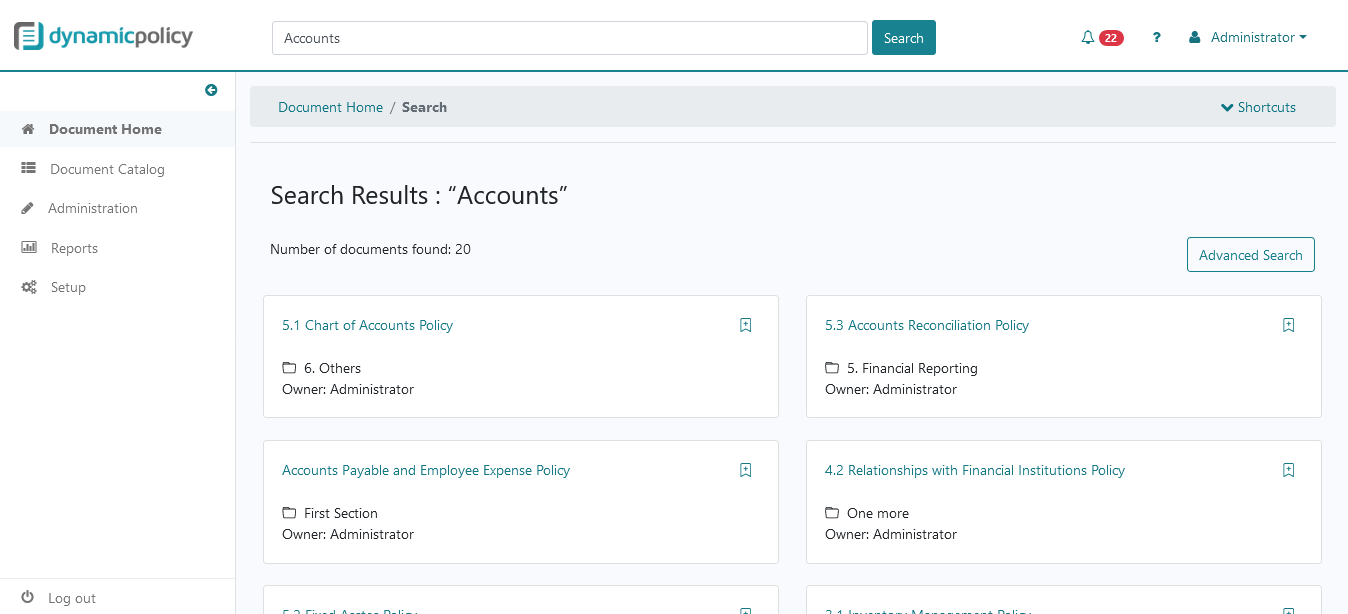Bookmark the 5.3 Accounts Reconciliation Policy
Image resolution: width=1348 pixels, height=614 pixels.
[x=1288, y=325]
